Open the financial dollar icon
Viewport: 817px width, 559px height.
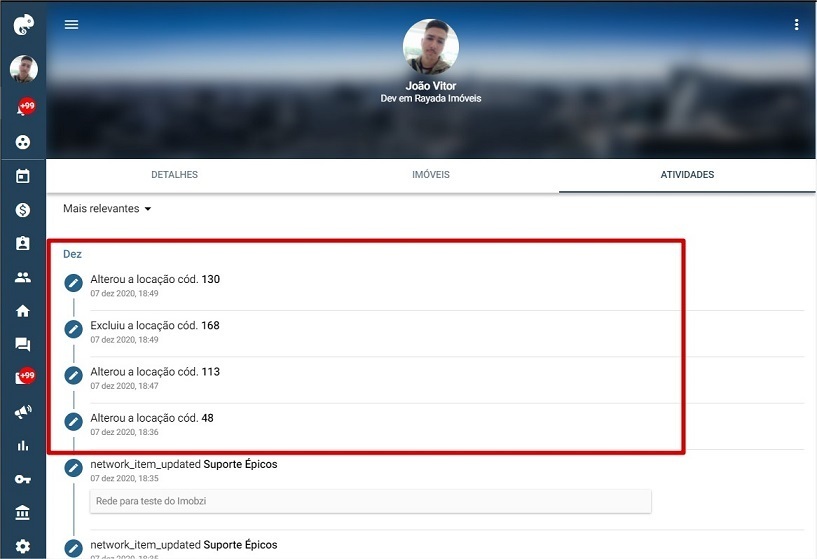pyautogui.click(x=23, y=210)
